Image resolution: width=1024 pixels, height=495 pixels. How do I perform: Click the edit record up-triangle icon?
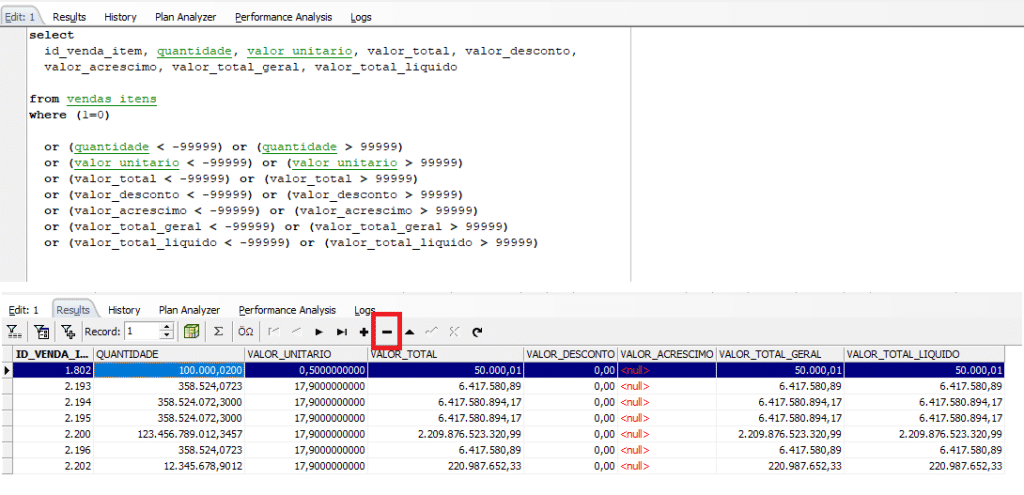(x=409, y=331)
